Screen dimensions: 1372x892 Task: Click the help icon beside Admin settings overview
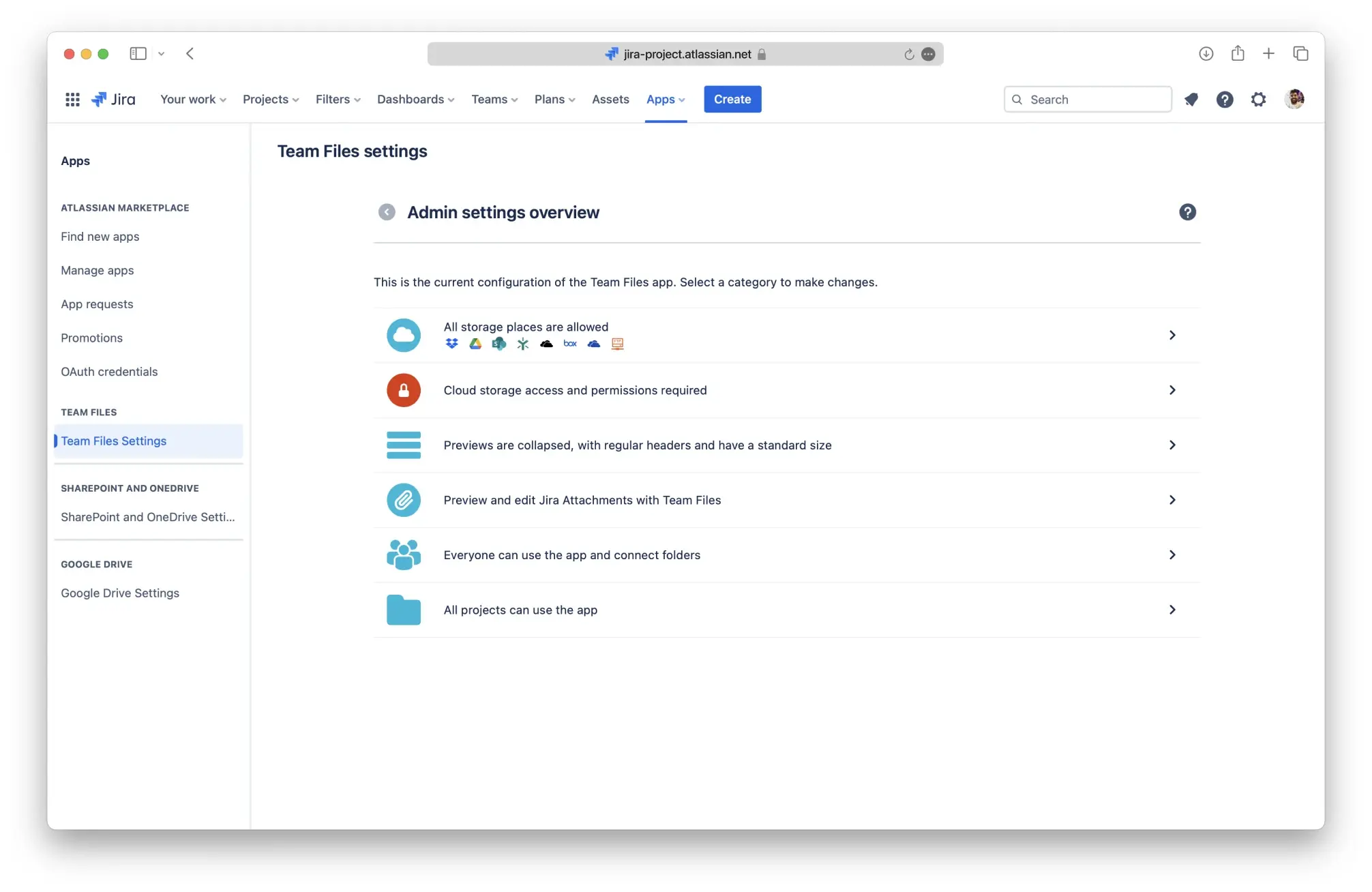[1187, 212]
